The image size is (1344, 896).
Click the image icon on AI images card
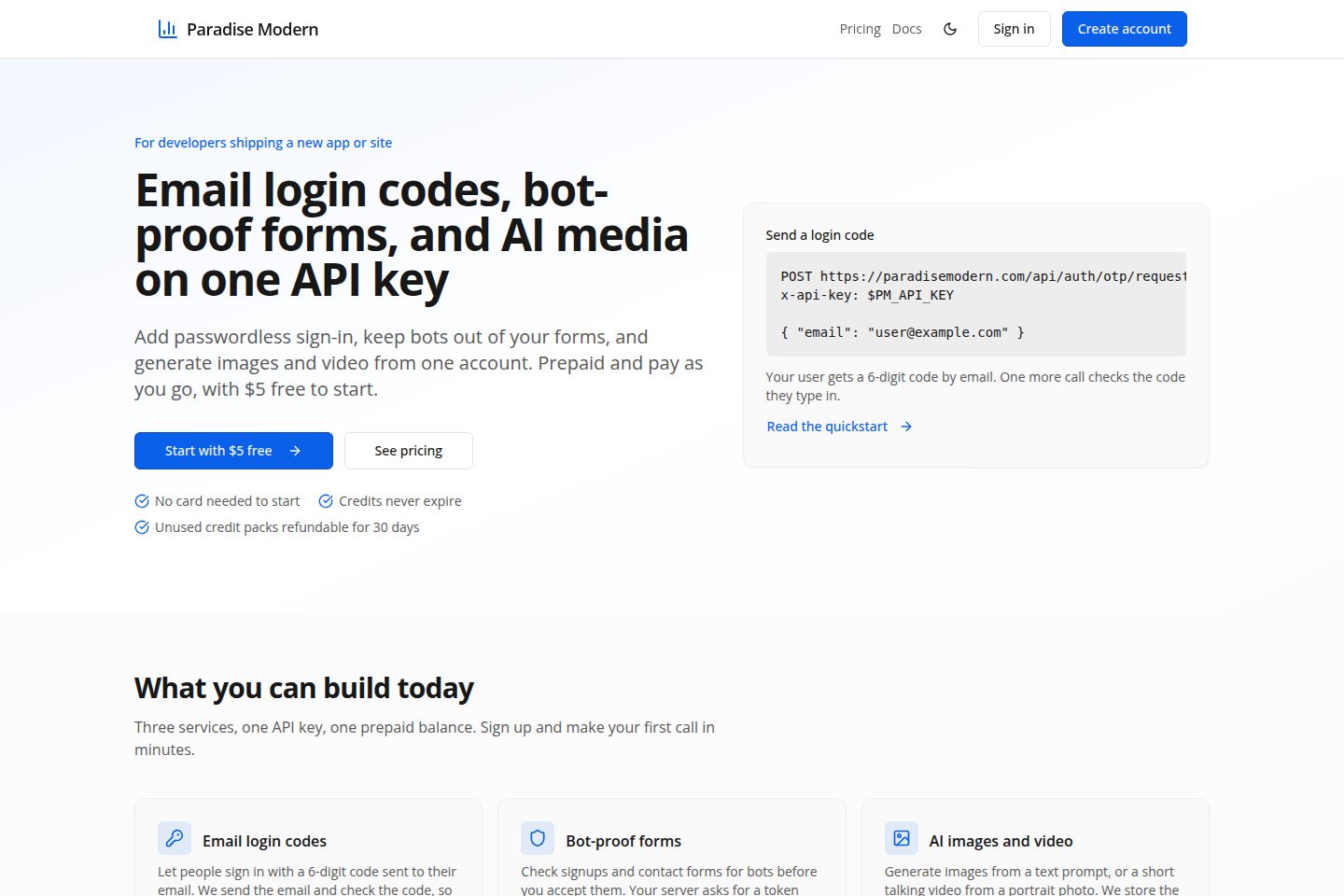click(902, 838)
